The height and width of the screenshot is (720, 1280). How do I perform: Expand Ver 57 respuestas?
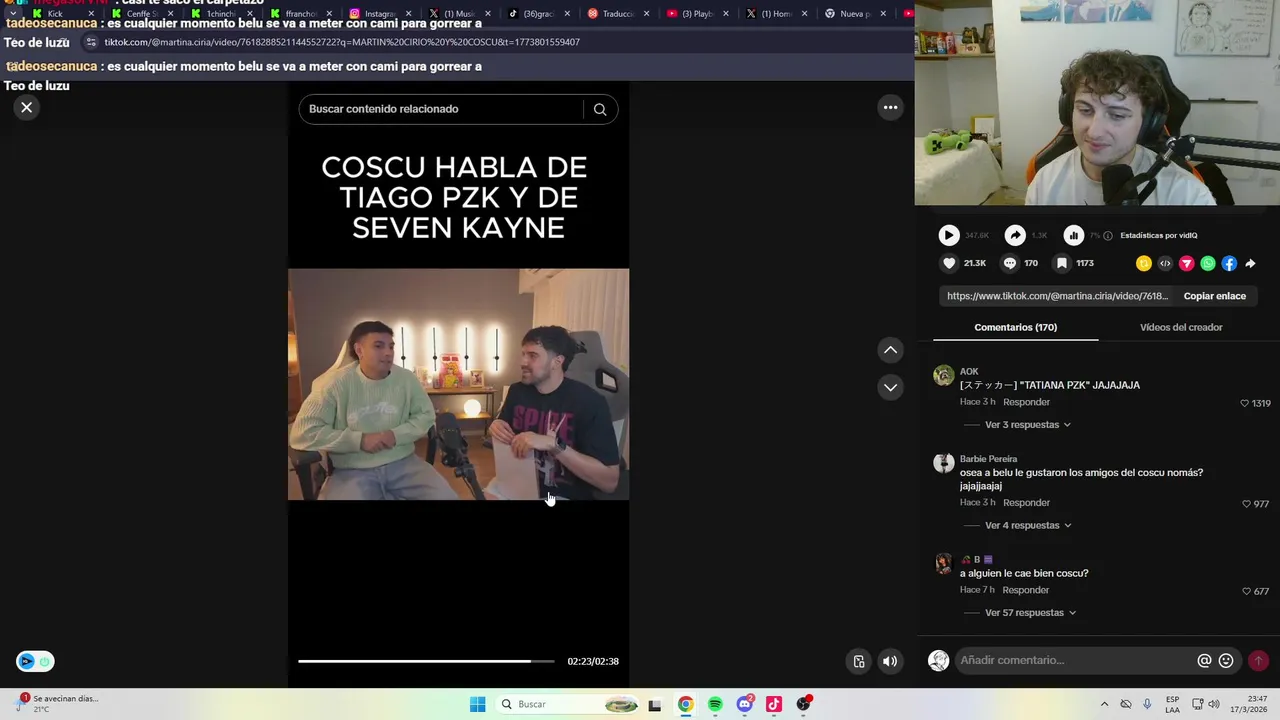1030,613
